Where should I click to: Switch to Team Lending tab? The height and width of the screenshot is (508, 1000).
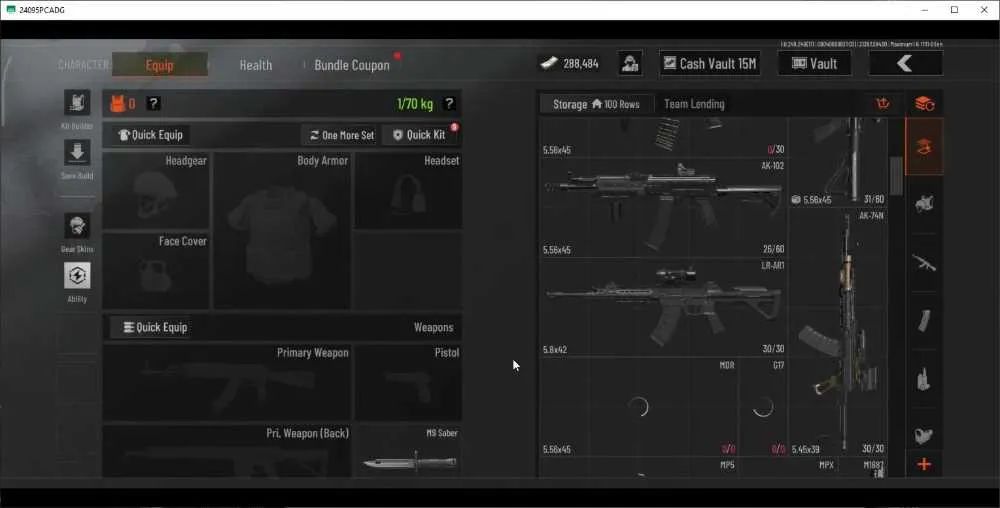pos(694,104)
